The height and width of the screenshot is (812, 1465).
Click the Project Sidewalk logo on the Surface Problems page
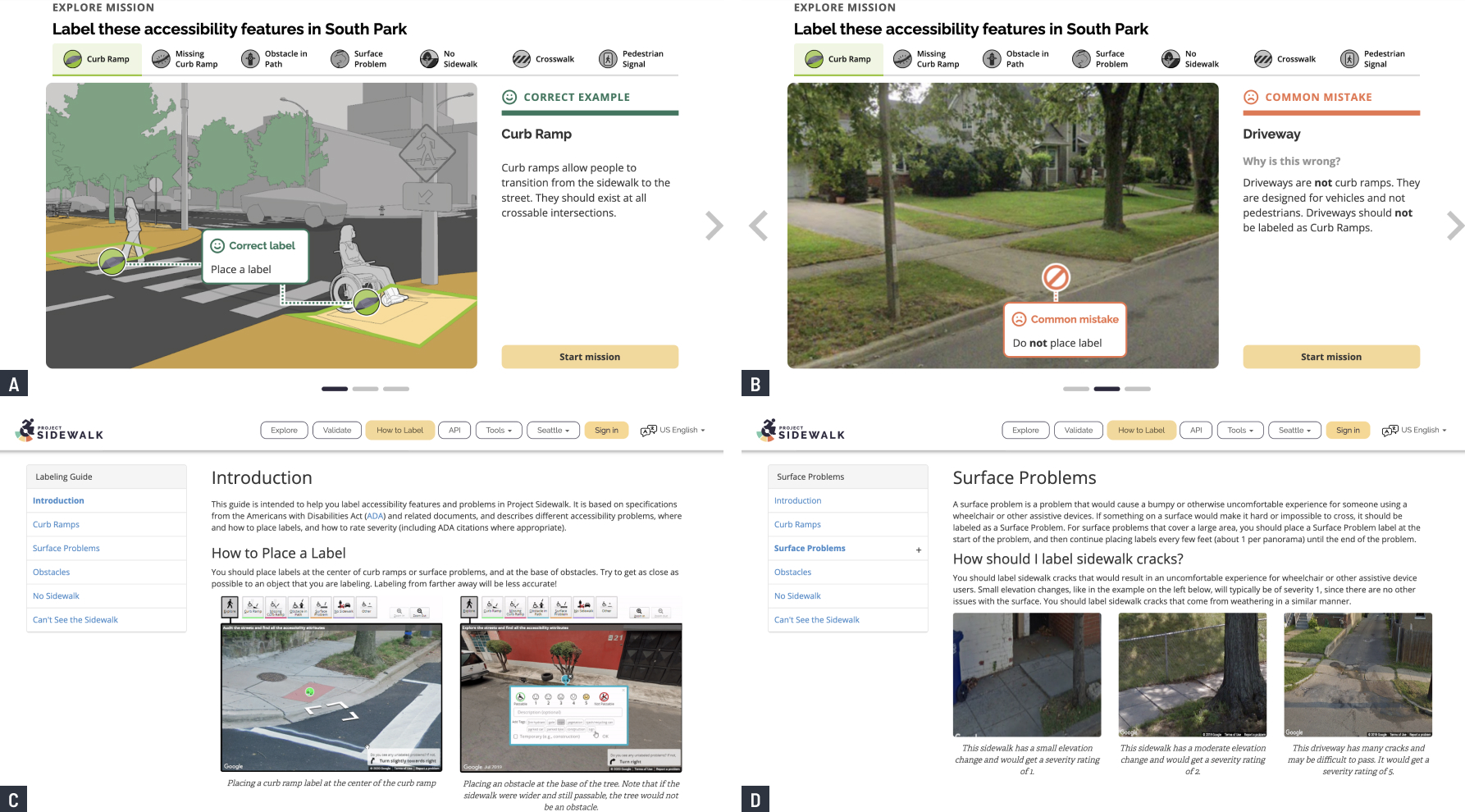pyautogui.click(x=801, y=431)
